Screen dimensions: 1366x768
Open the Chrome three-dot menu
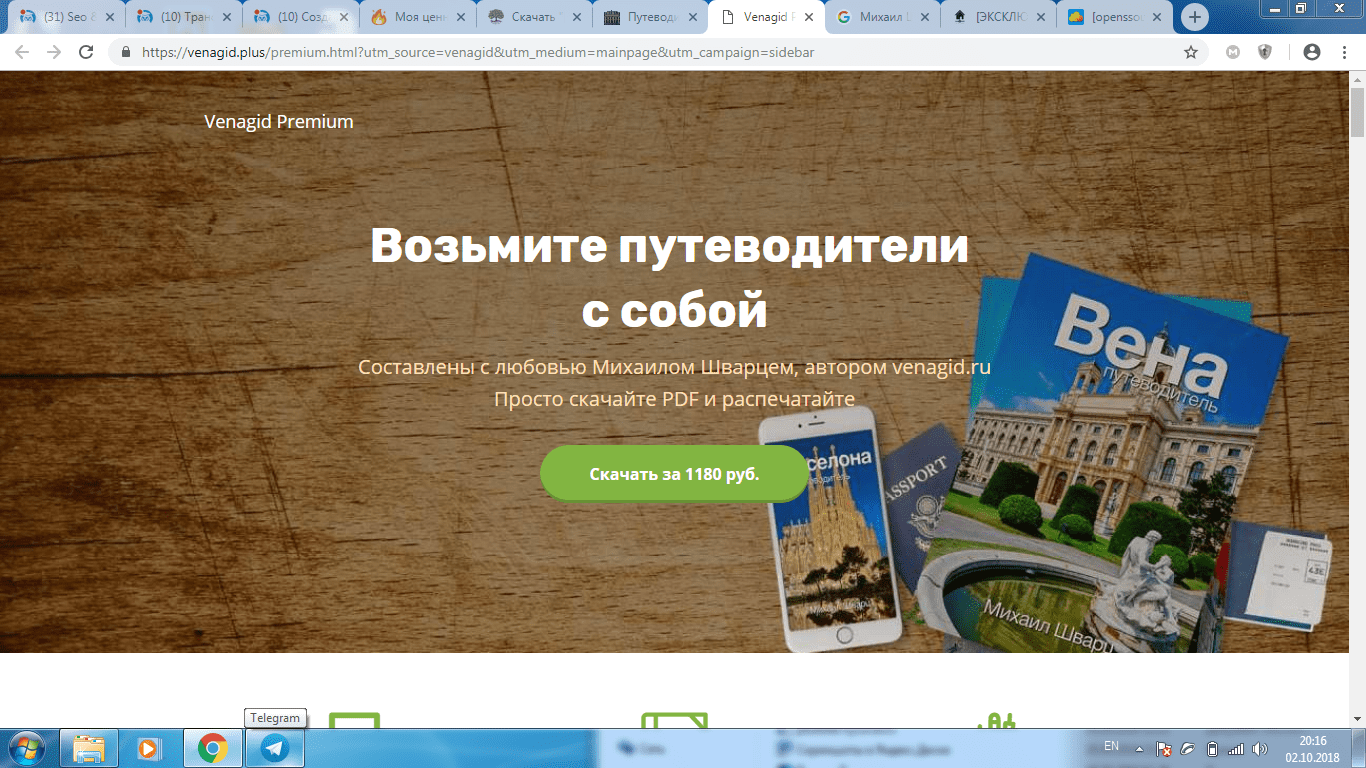[1342, 52]
